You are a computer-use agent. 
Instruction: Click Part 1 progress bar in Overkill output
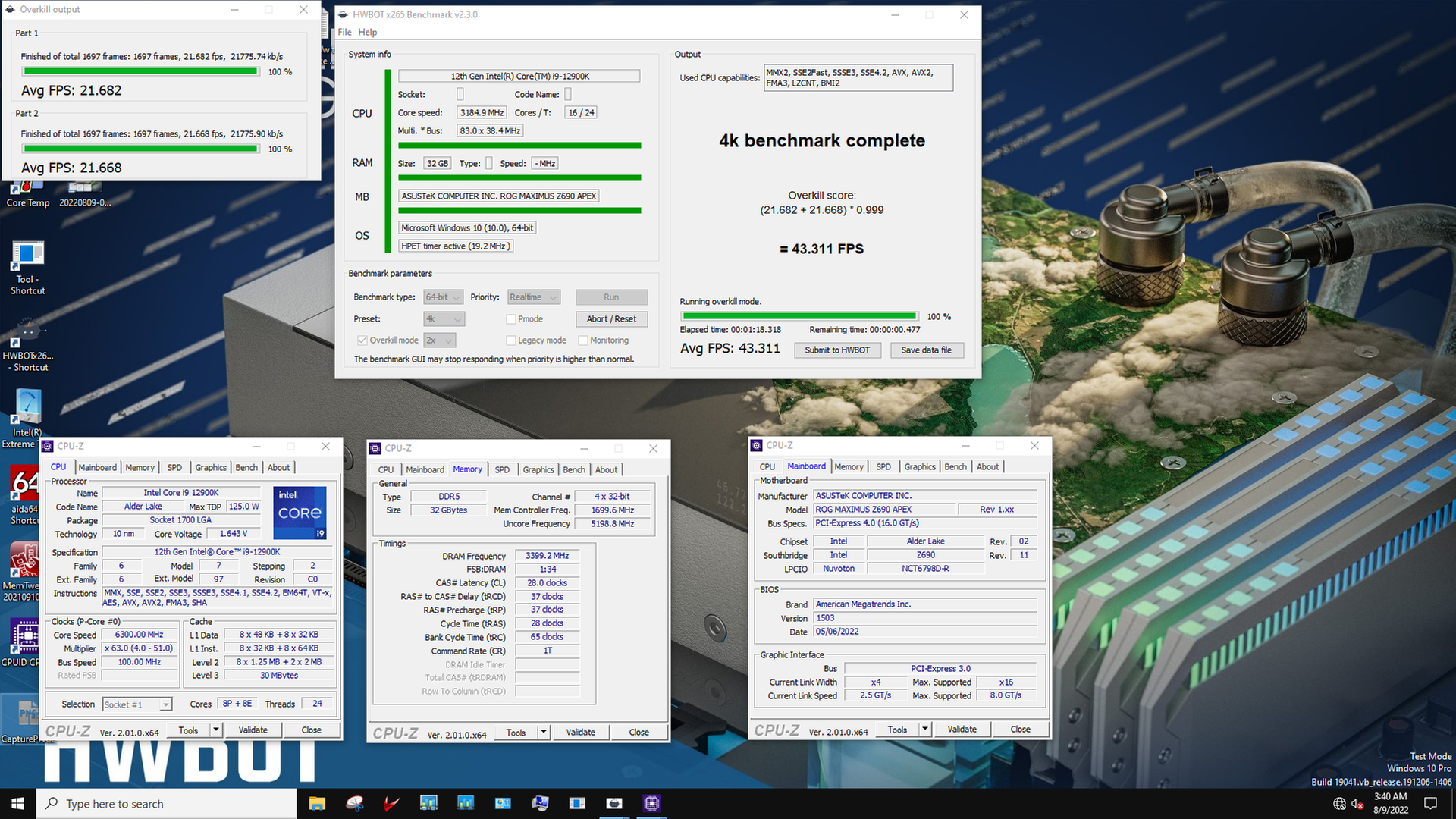pos(140,71)
